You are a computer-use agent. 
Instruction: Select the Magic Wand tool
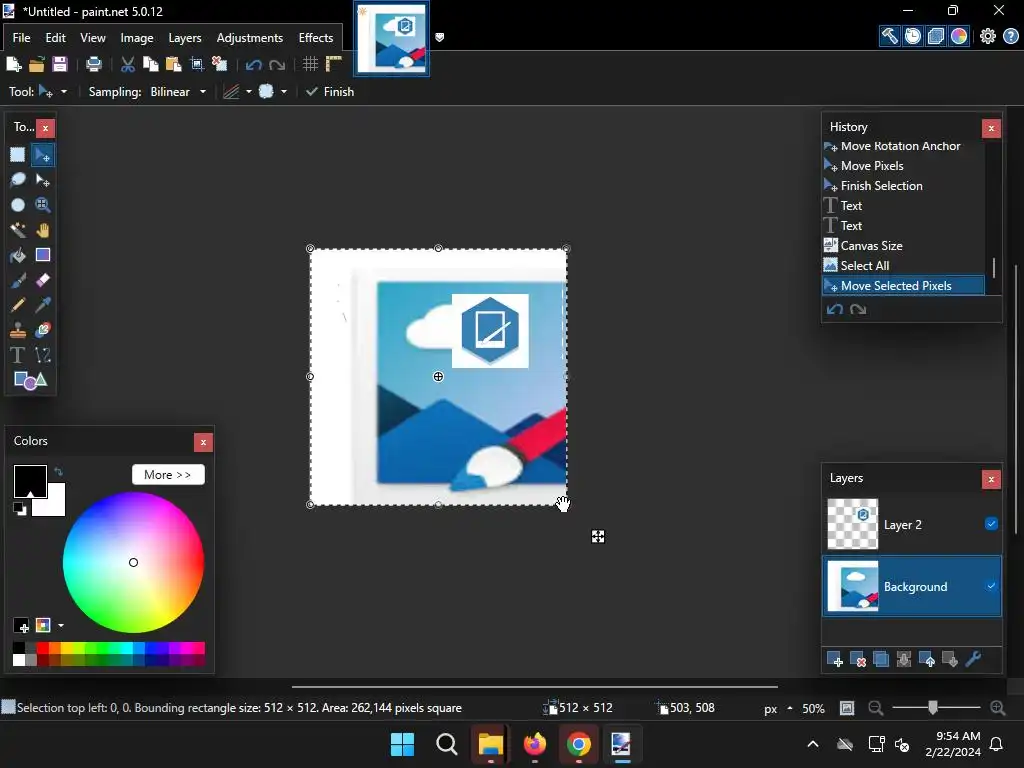[18, 230]
